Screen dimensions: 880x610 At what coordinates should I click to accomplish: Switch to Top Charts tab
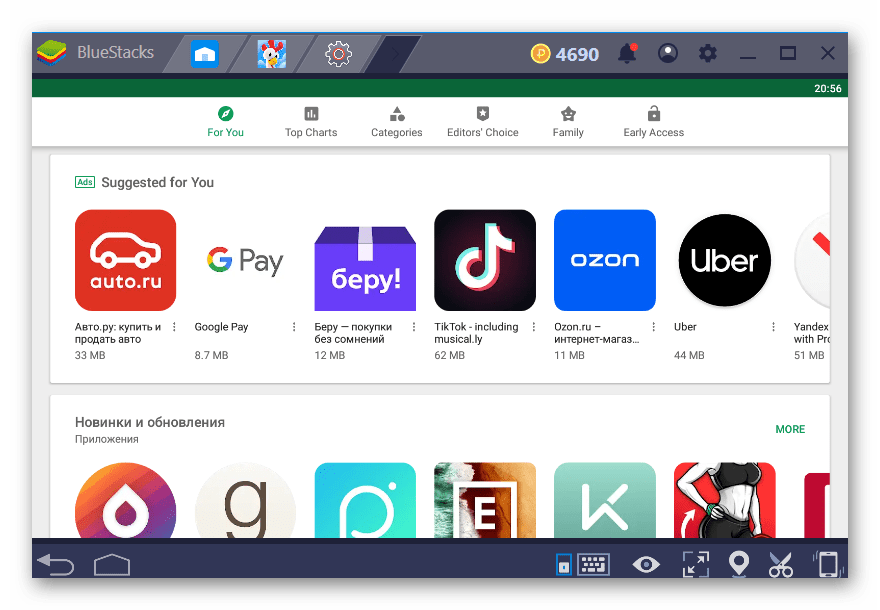tap(311, 122)
